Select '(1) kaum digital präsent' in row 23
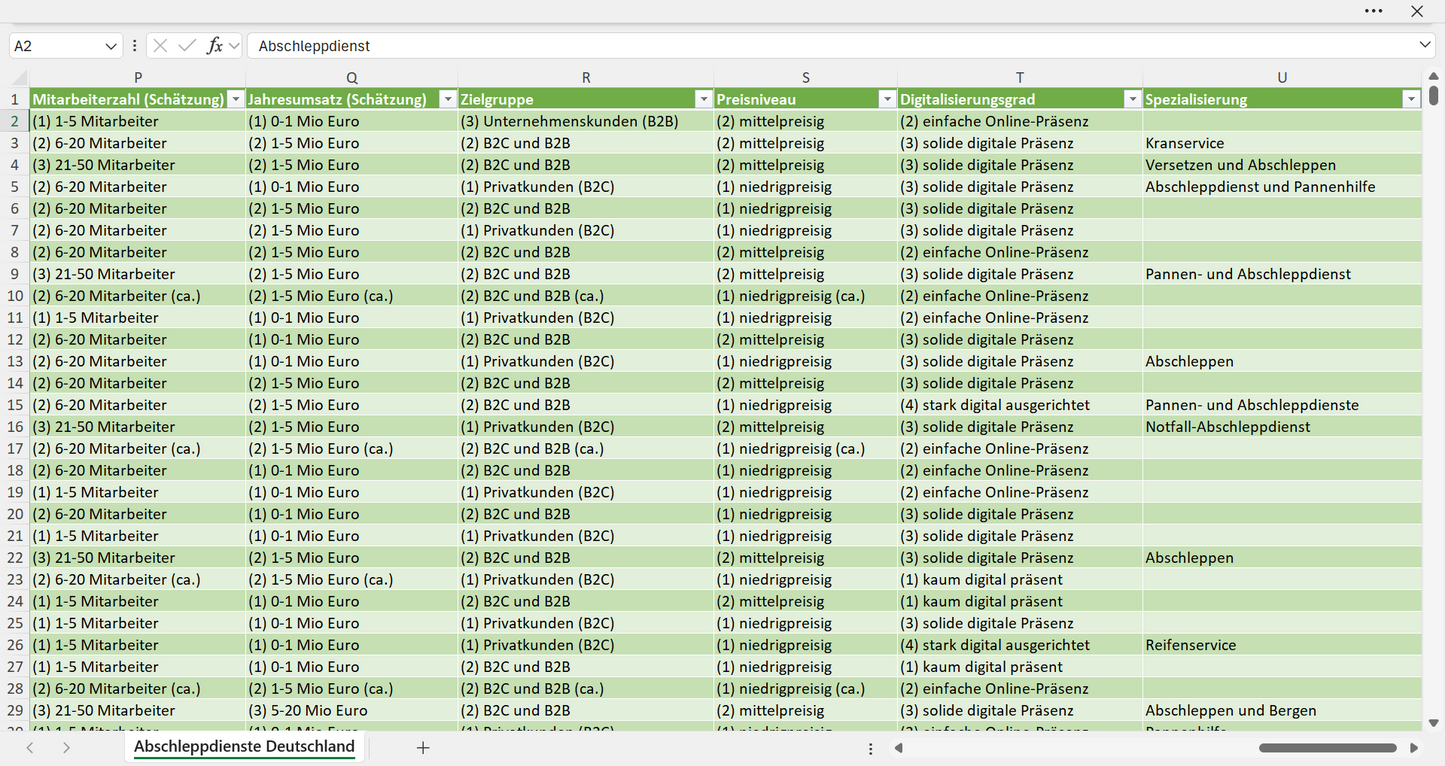This screenshot has width=1445, height=766. coord(1020,580)
